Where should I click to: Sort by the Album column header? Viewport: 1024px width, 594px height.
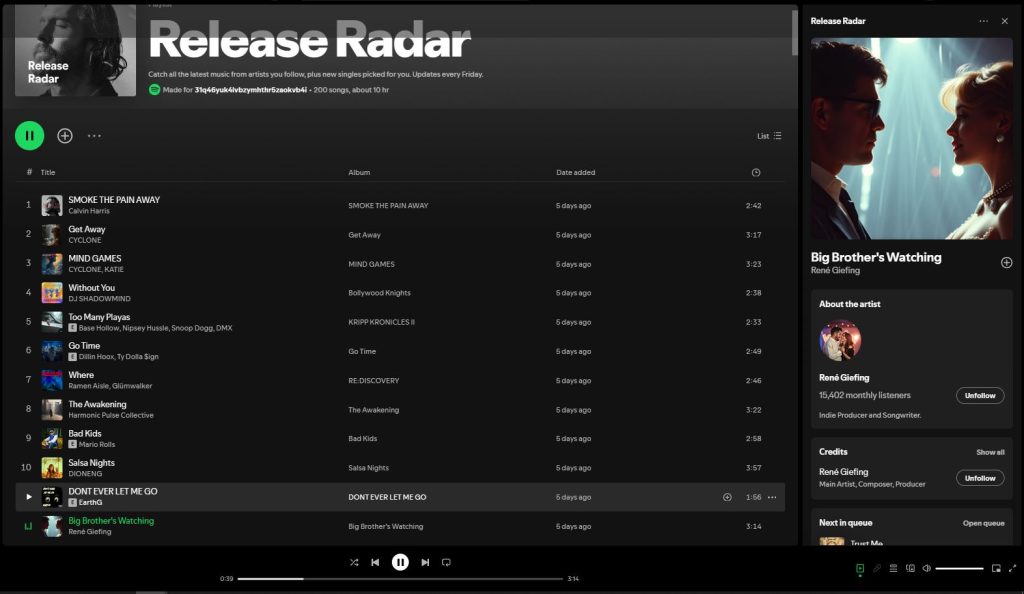tap(359, 172)
